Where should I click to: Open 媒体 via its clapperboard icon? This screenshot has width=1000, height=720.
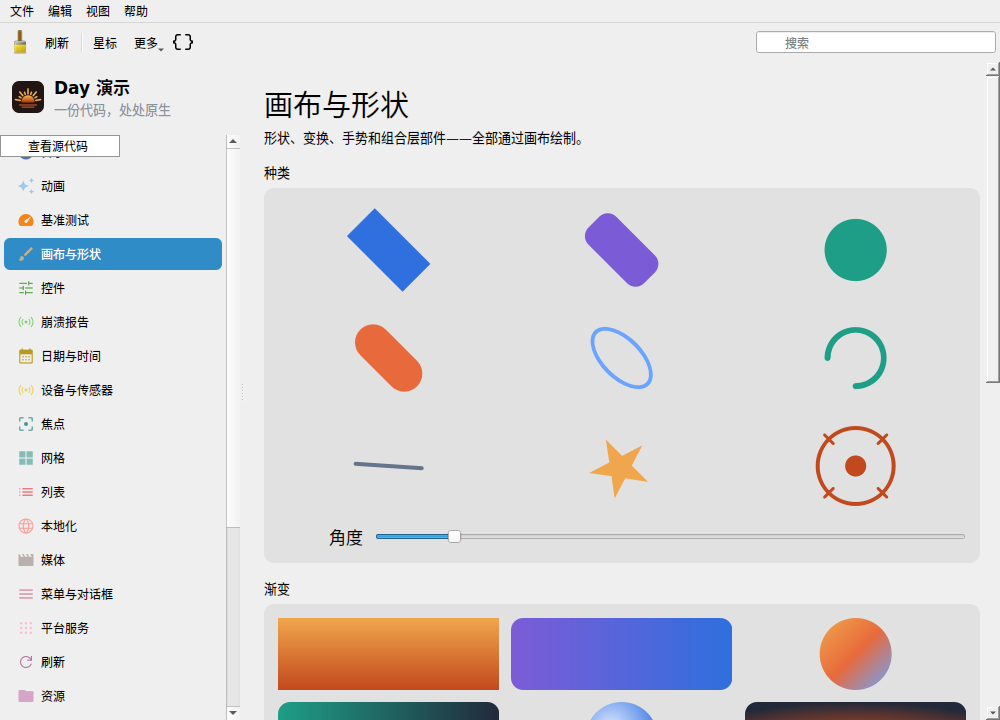coord(26,560)
